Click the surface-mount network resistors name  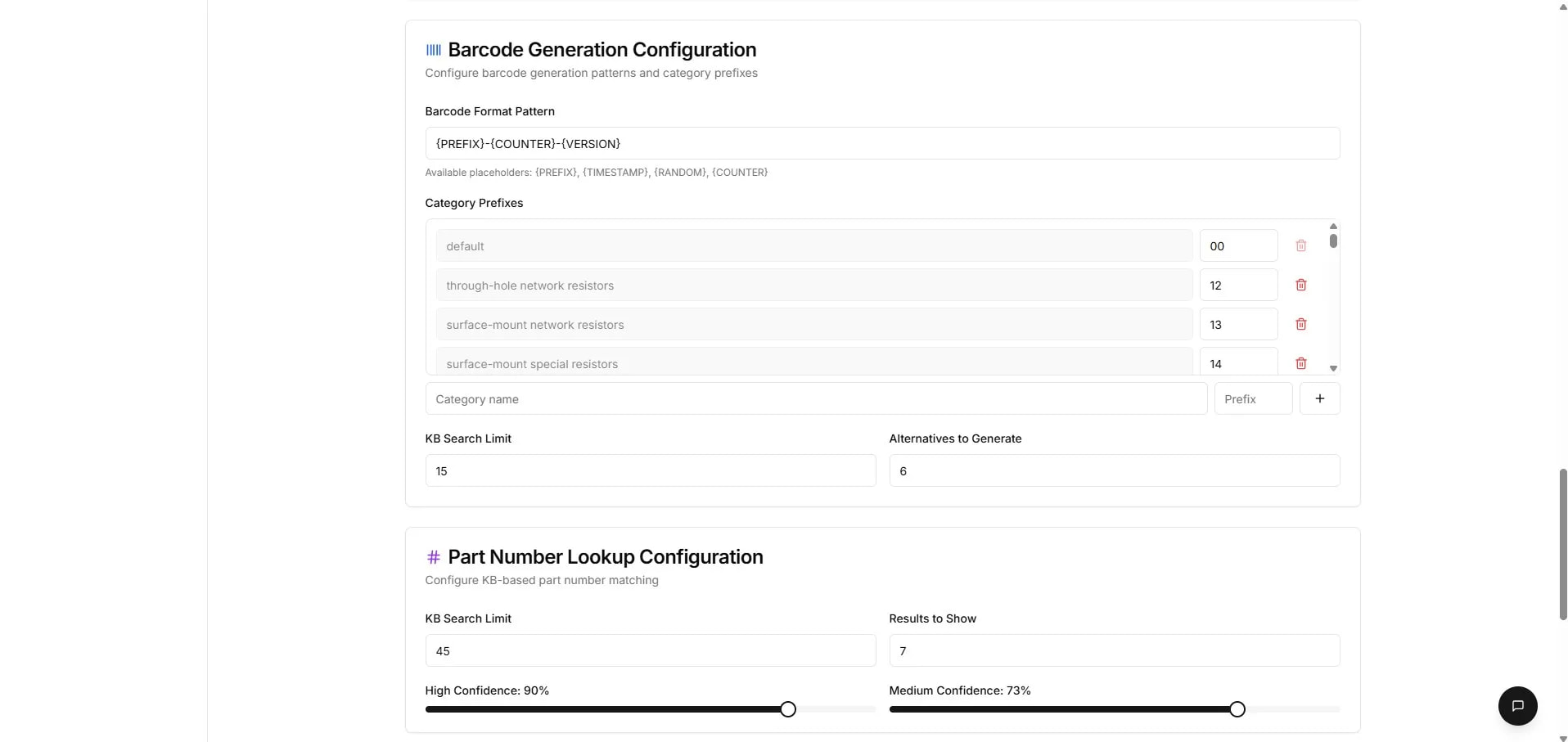[813, 324]
